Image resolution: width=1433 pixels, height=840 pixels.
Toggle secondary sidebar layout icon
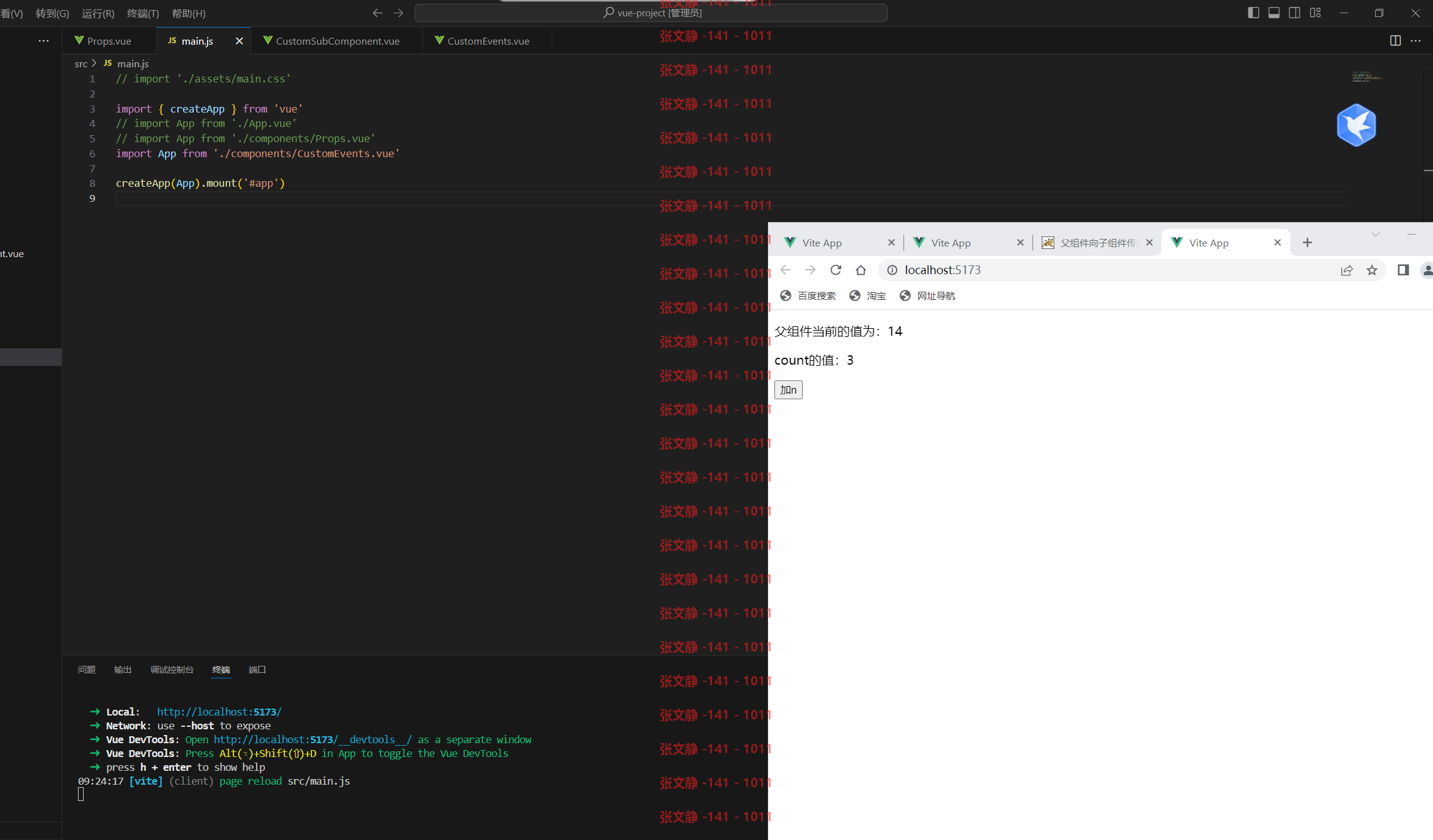coord(1295,13)
